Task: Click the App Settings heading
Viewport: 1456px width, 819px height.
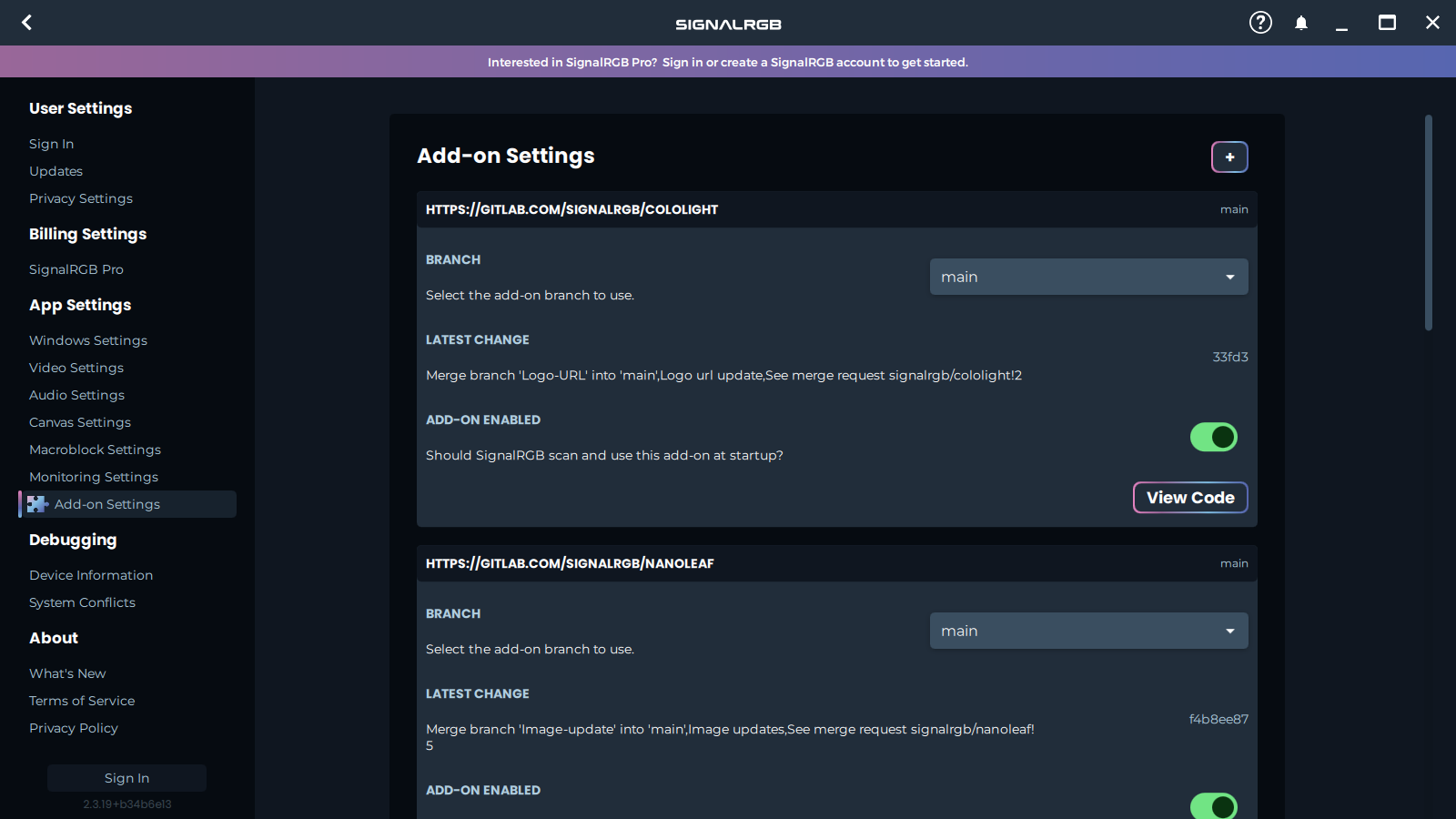Action: click(x=80, y=305)
